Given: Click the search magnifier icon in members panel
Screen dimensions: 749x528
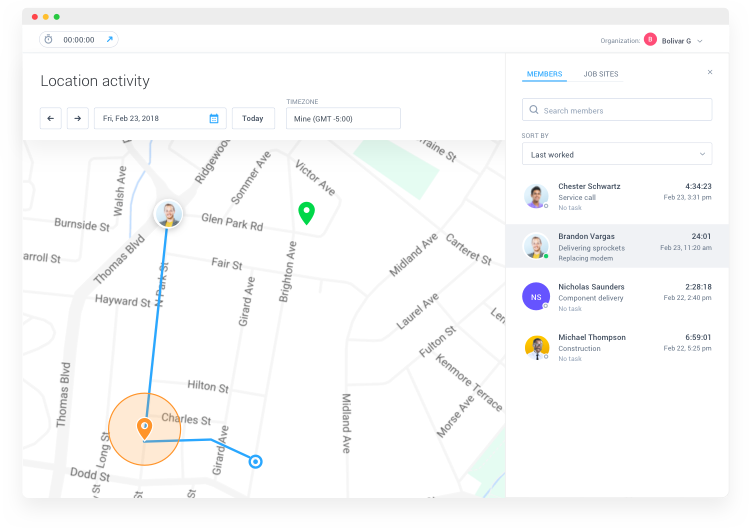Looking at the screenshot, I should pos(534,110).
